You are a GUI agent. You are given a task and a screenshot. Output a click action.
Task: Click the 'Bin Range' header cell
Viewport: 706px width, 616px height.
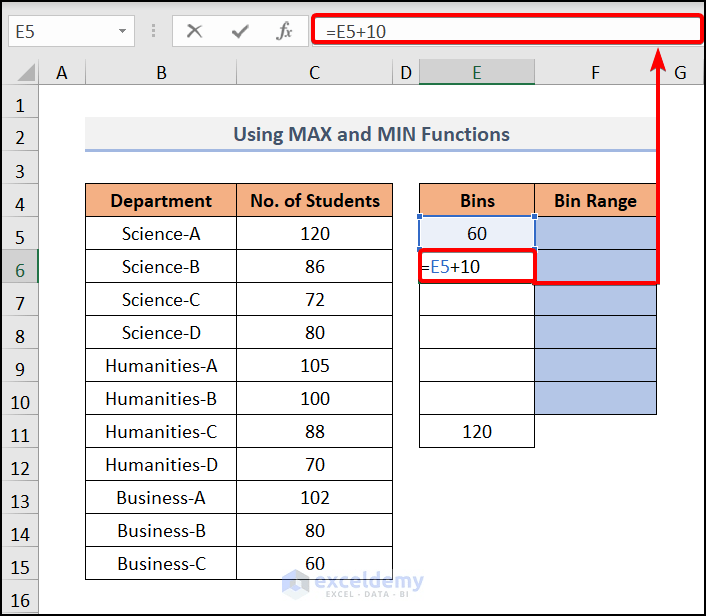(x=595, y=200)
